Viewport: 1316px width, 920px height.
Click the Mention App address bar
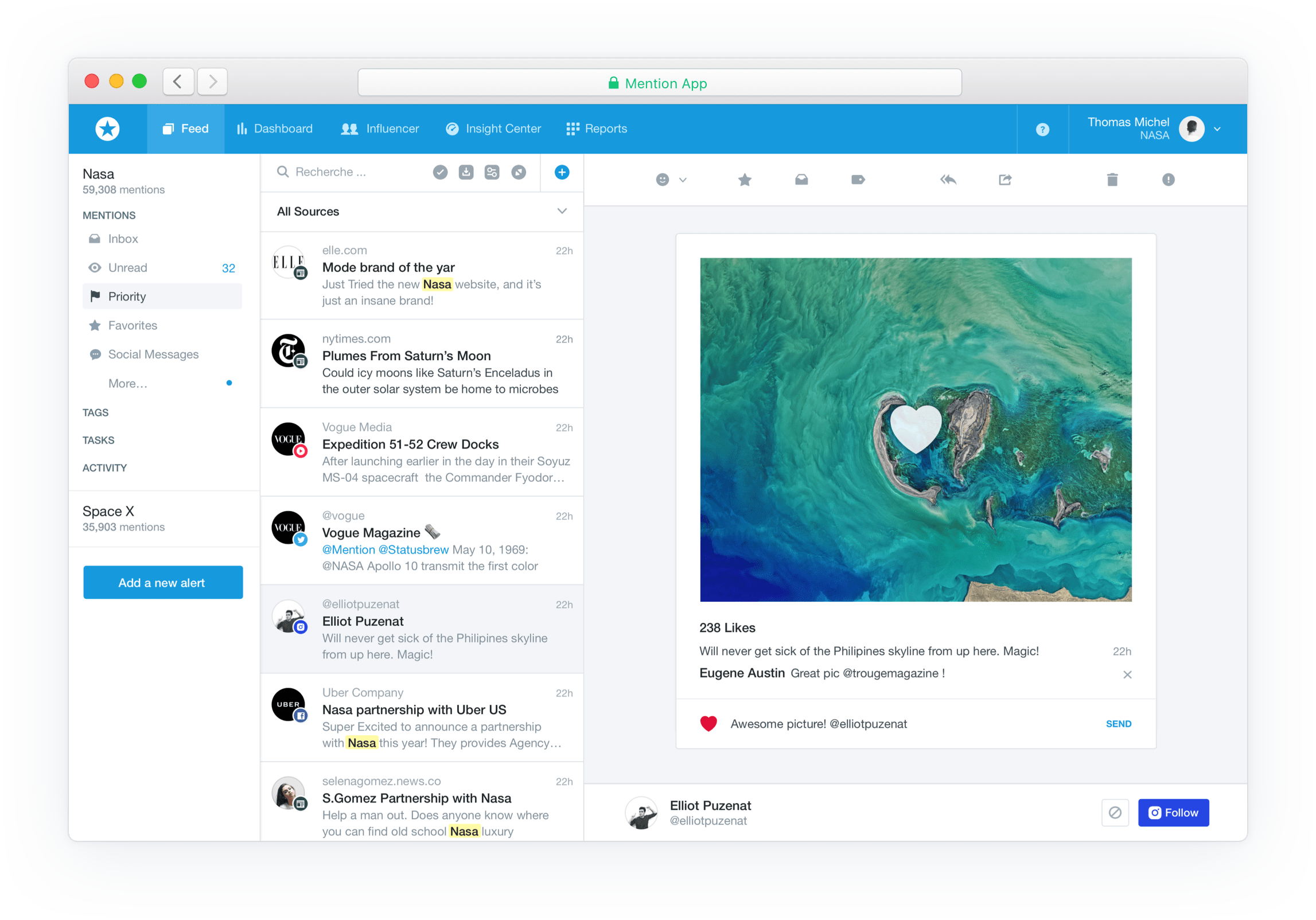(659, 83)
